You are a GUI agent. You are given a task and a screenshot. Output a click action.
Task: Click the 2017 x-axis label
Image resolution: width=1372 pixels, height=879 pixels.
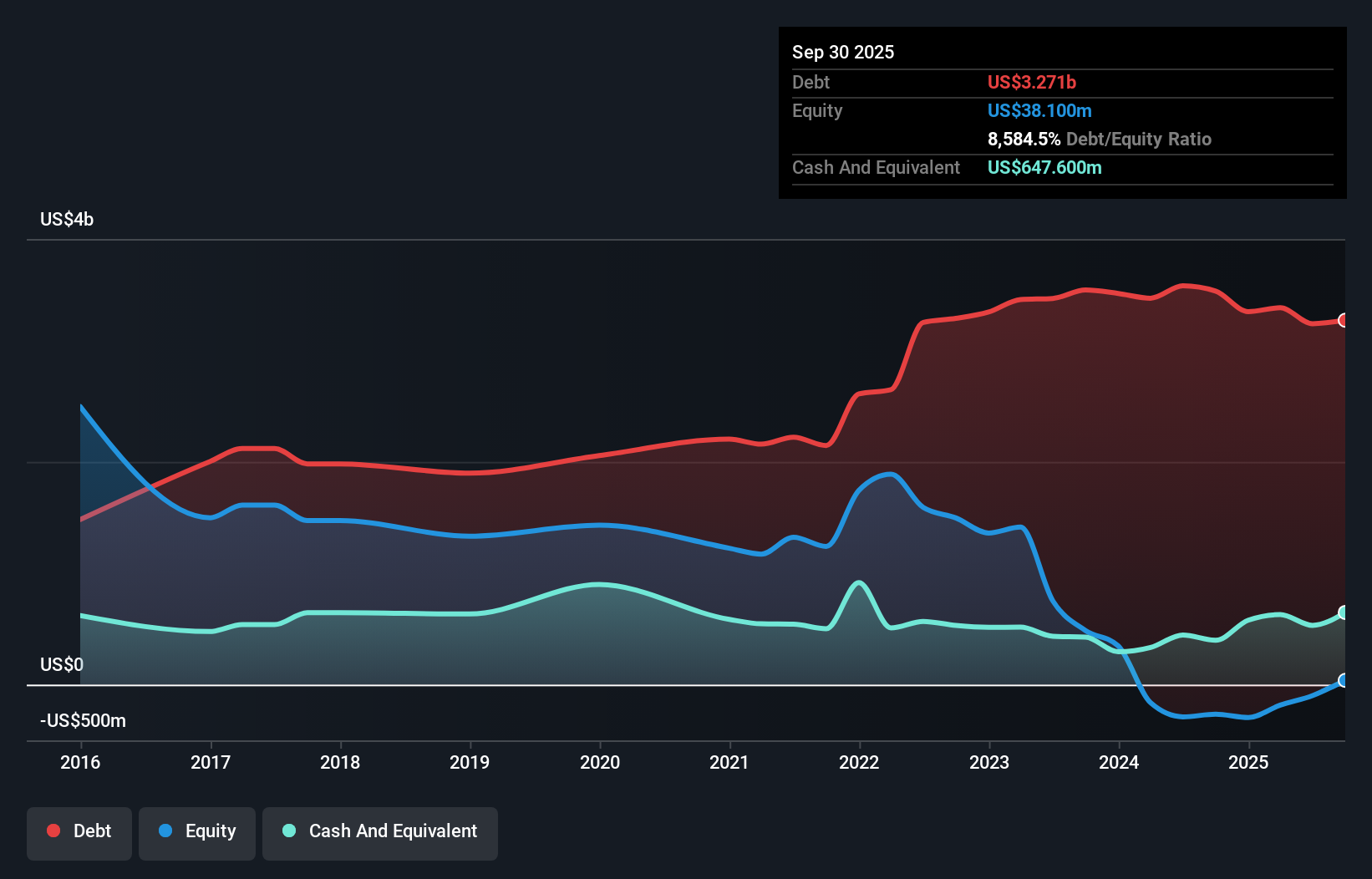coord(211,762)
